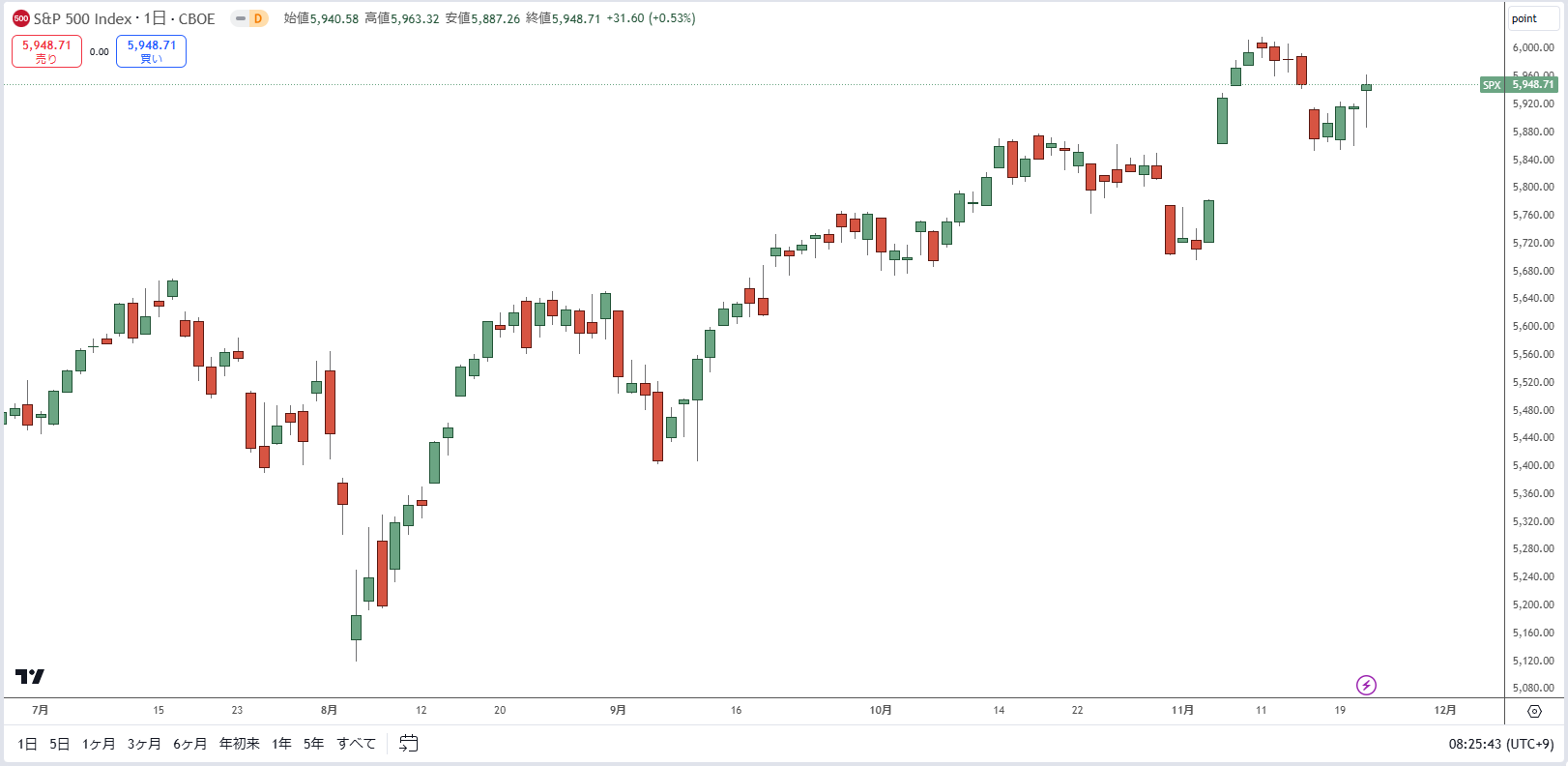Click the 7月 time axis label
Screen dimensions: 1568x766
40,710
